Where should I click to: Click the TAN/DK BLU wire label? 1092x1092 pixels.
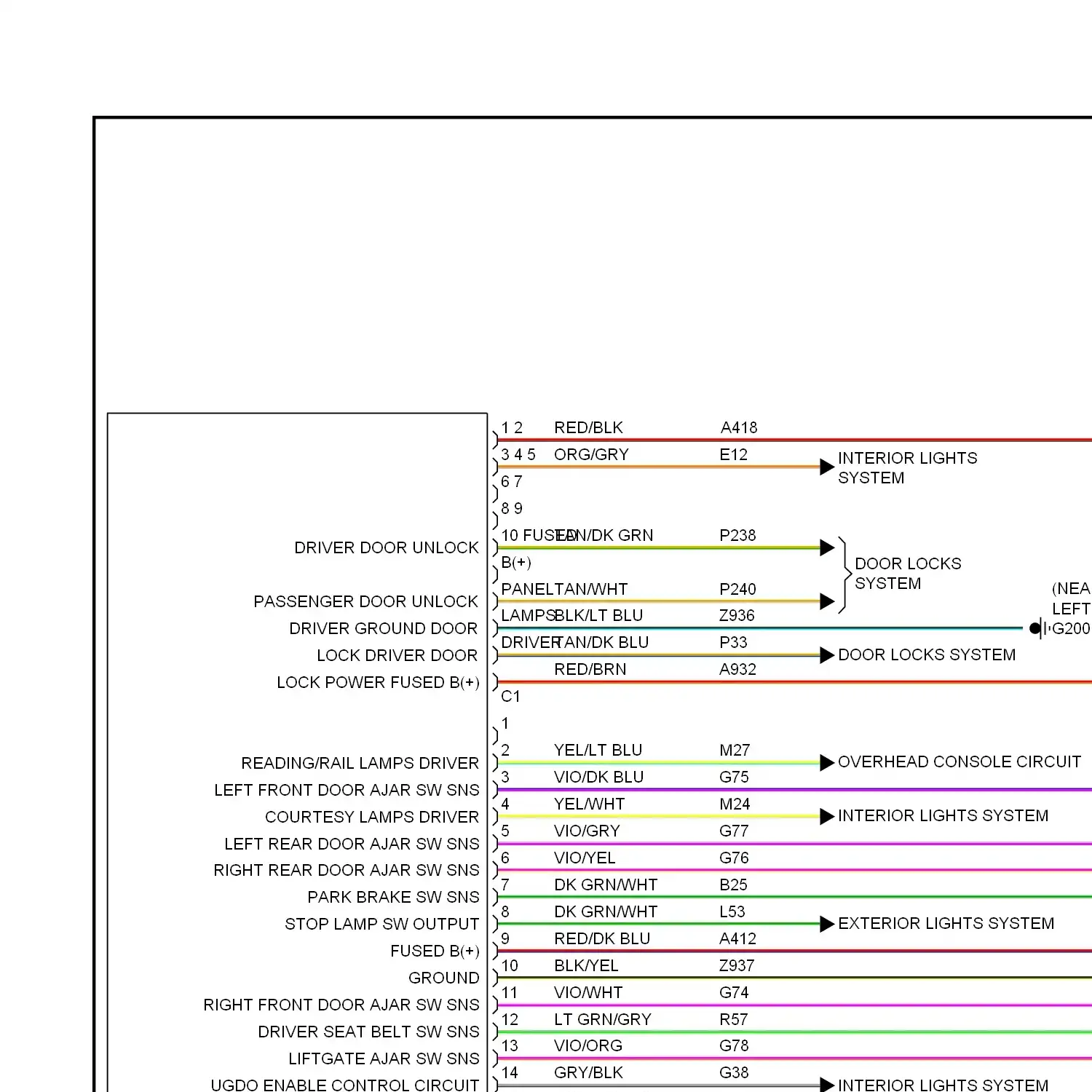coord(601,643)
